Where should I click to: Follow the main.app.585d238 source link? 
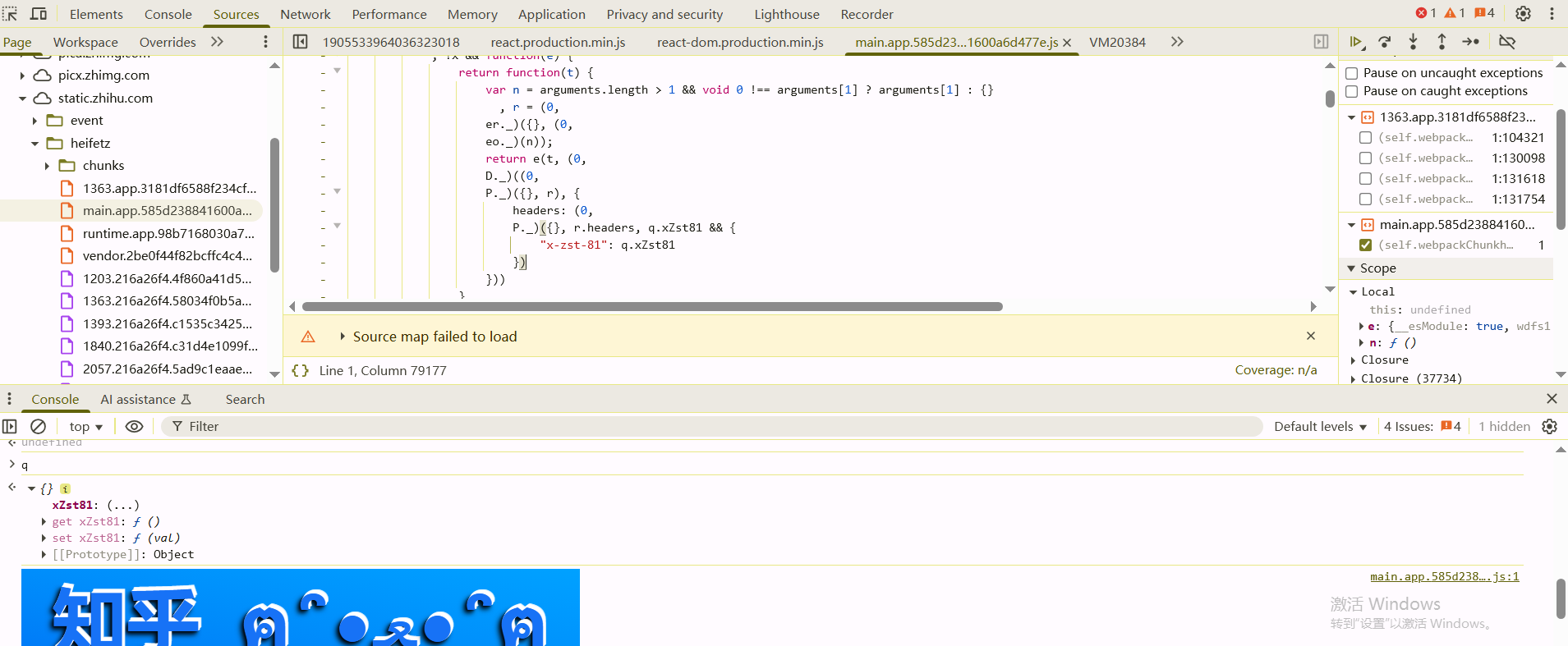tap(1444, 577)
